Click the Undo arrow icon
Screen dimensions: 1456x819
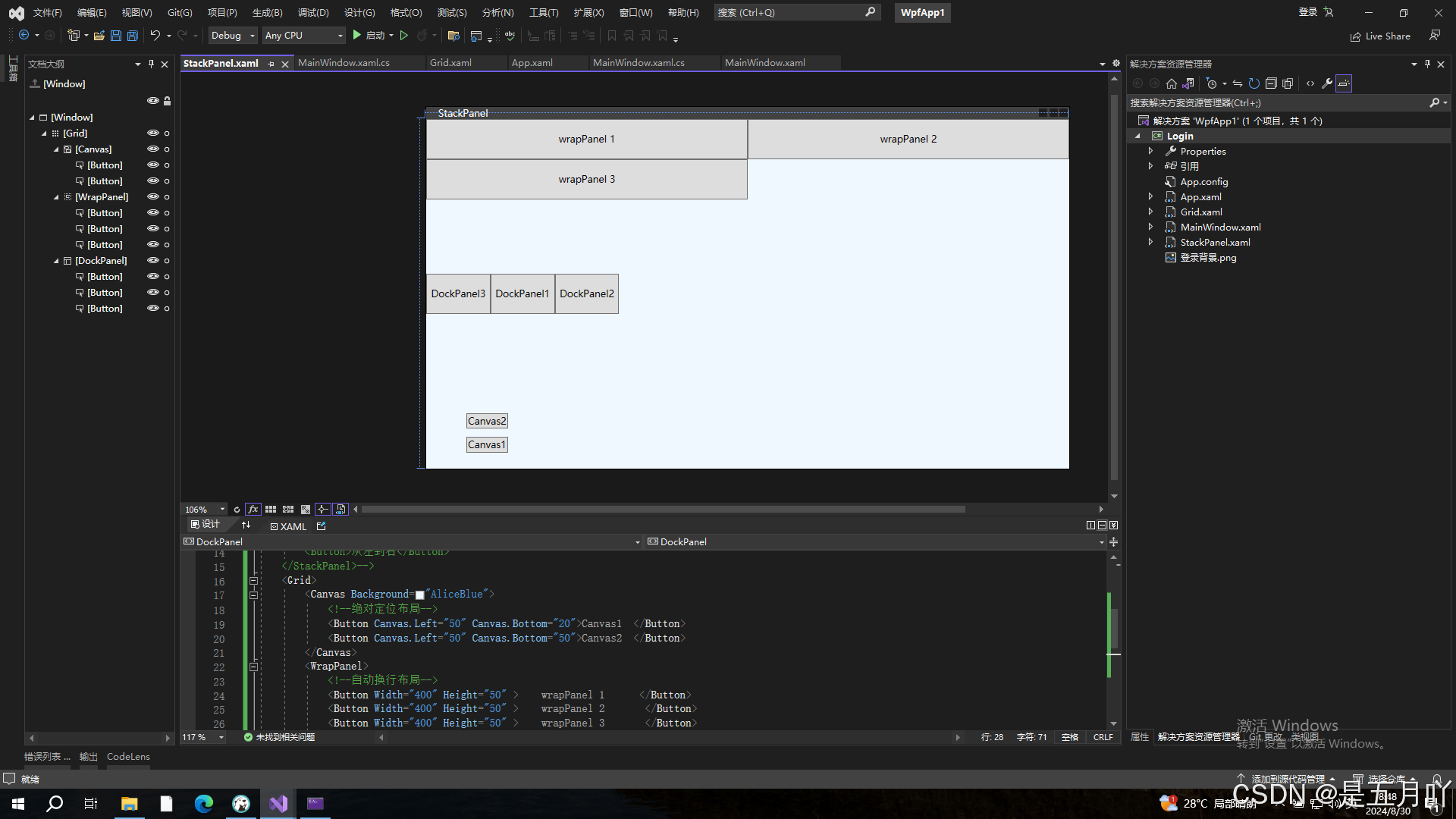[155, 36]
